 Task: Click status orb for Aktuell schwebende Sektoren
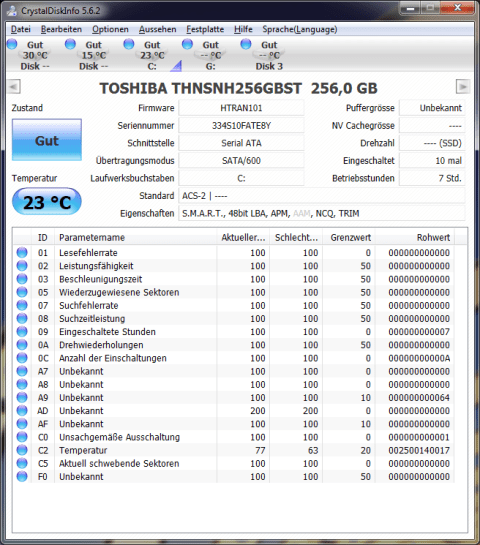(22, 463)
